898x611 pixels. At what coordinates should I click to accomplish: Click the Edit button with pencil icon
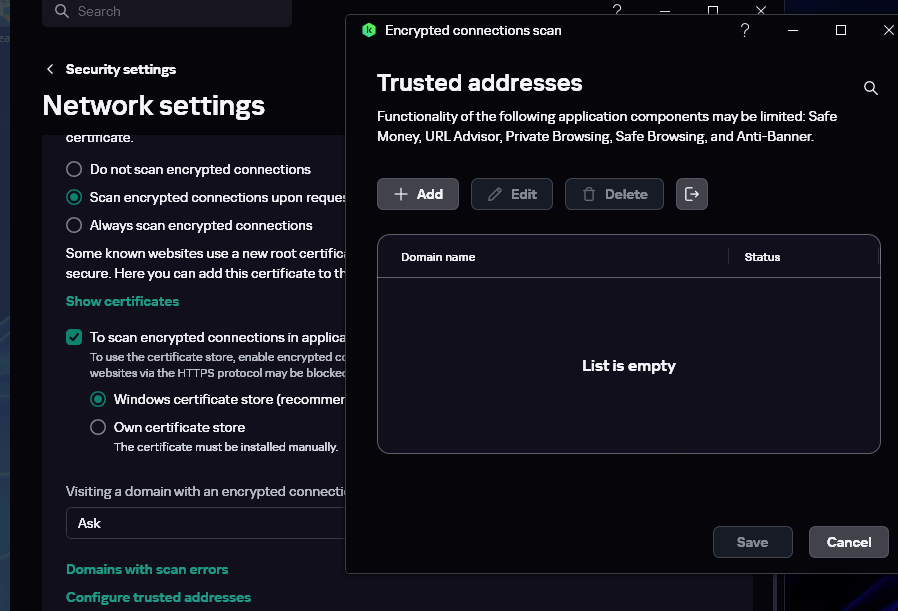click(x=512, y=194)
